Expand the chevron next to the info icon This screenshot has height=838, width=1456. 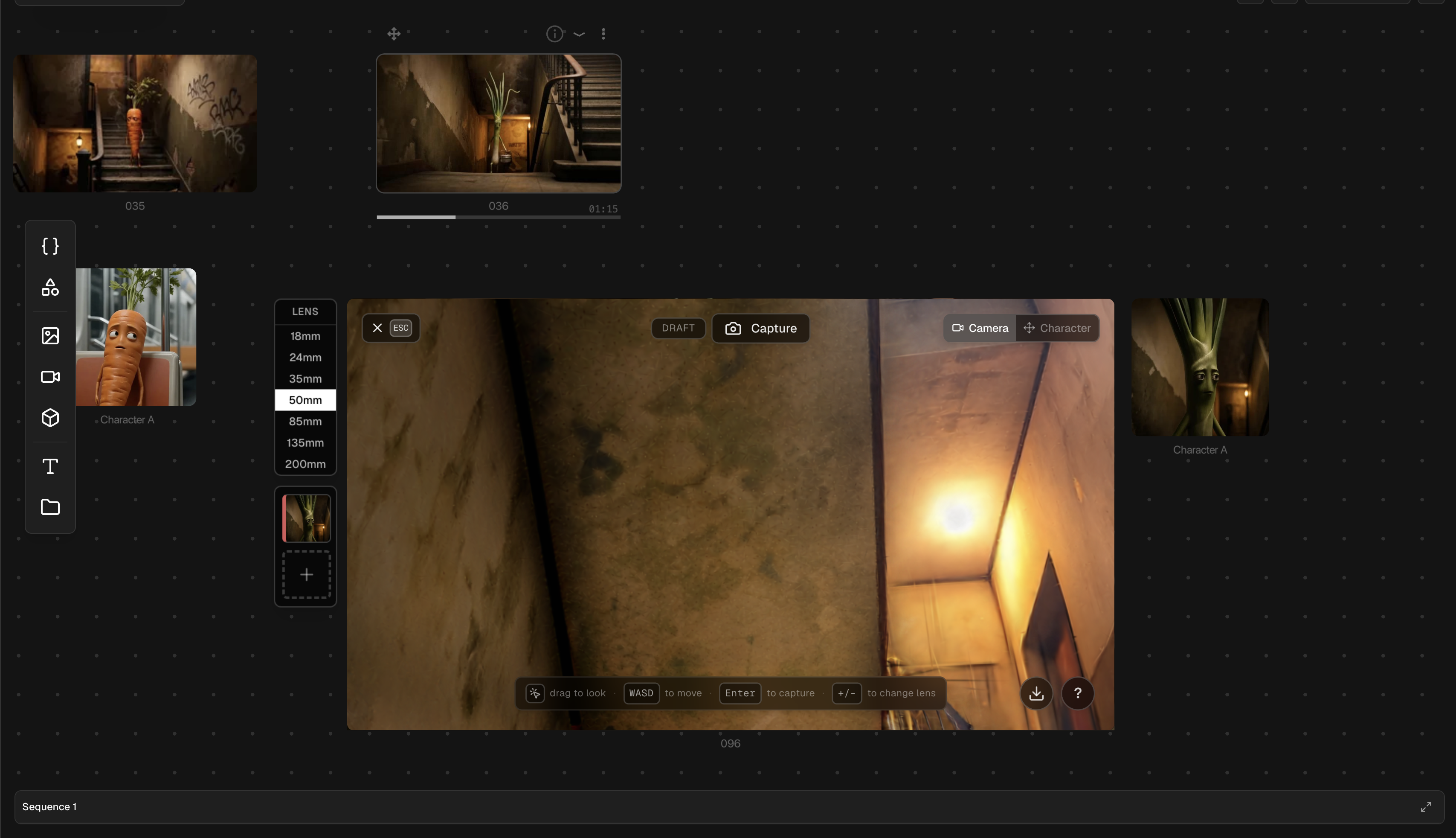tap(579, 35)
